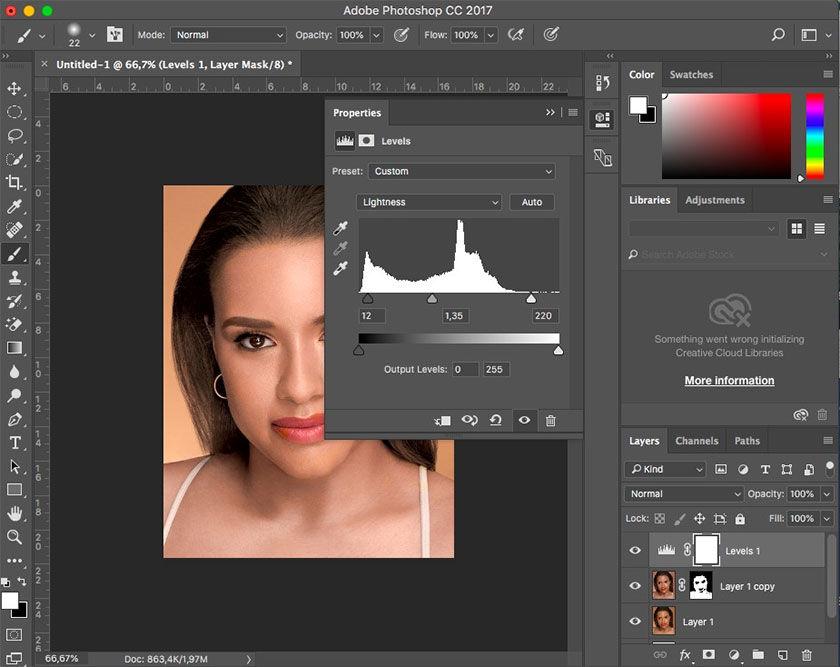
Task: Switch to the Swatches tab
Action: pos(691,75)
